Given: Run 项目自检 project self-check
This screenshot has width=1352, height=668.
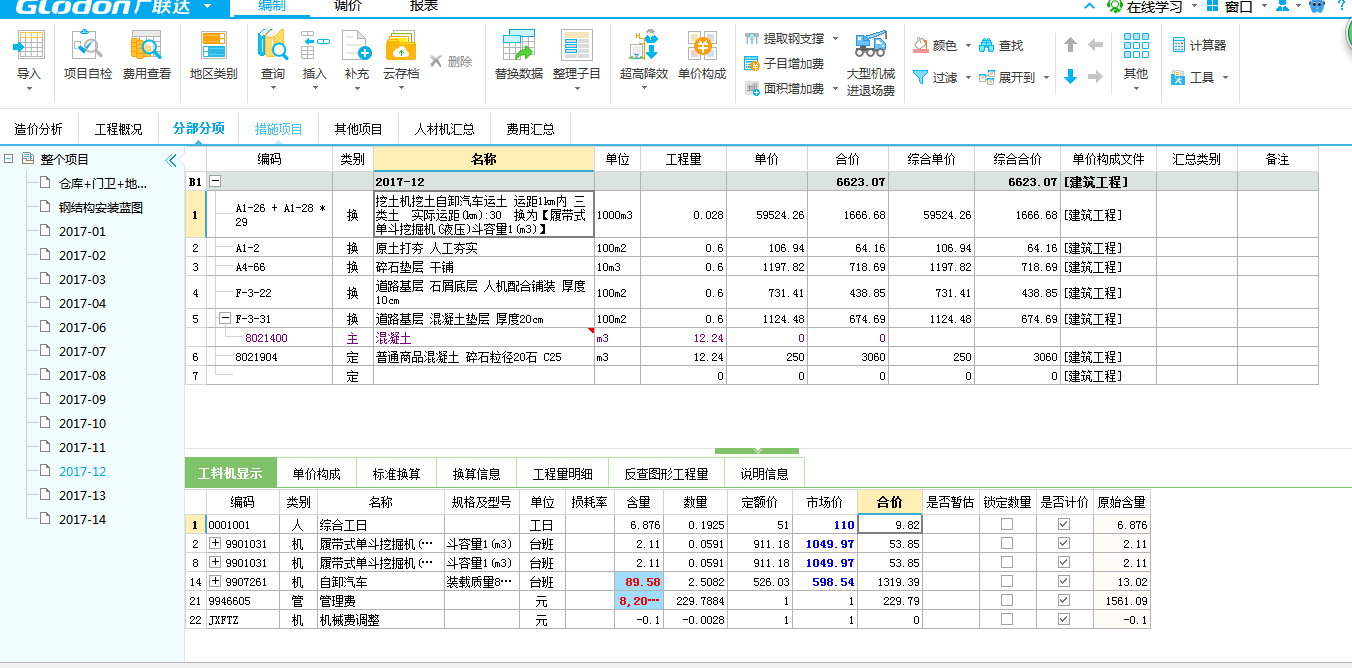Looking at the screenshot, I should pyautogui.click(x=88, y=56).
